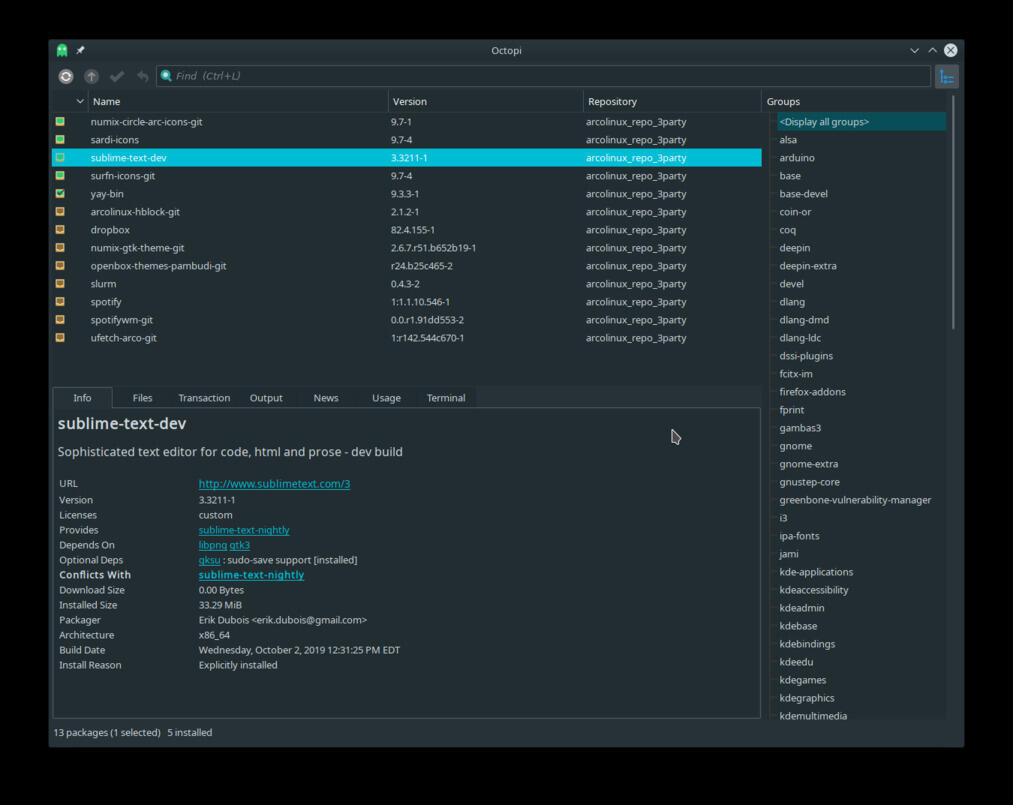
Task: Select the gnome-extra group
Action: coord(808,464)
